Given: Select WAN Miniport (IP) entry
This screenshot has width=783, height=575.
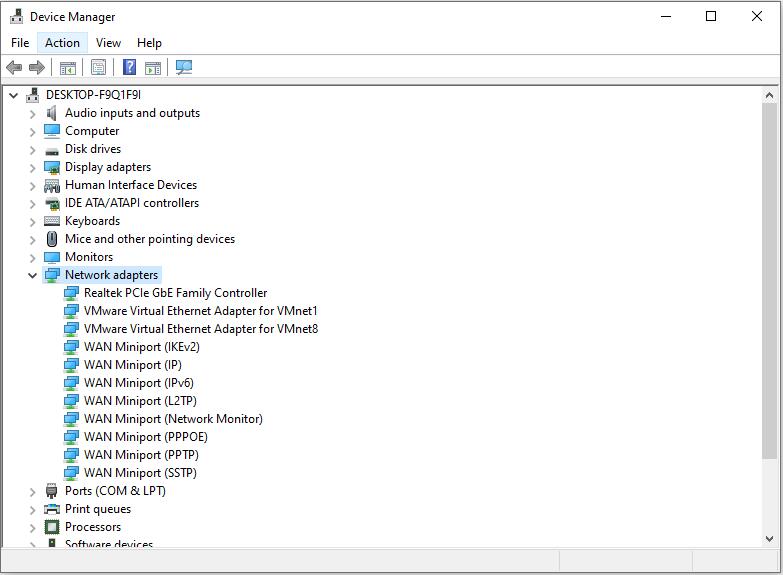Looking at the screenshot, I should coord(133,365).
